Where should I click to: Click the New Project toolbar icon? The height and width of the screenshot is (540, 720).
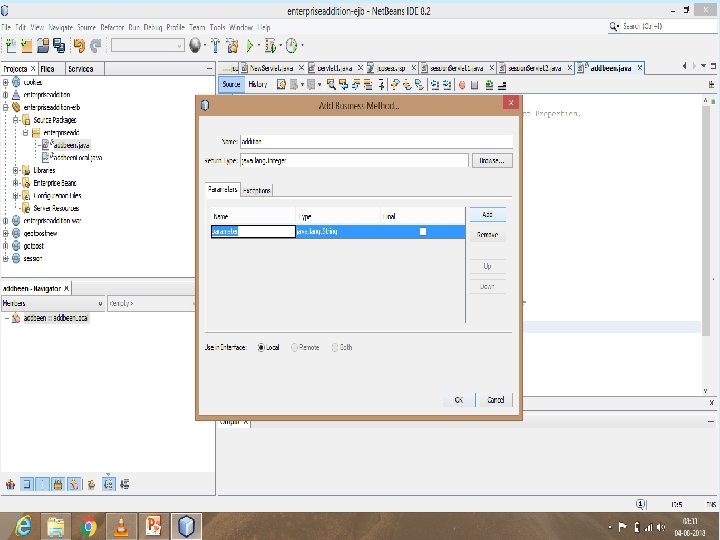pos(27,45)
